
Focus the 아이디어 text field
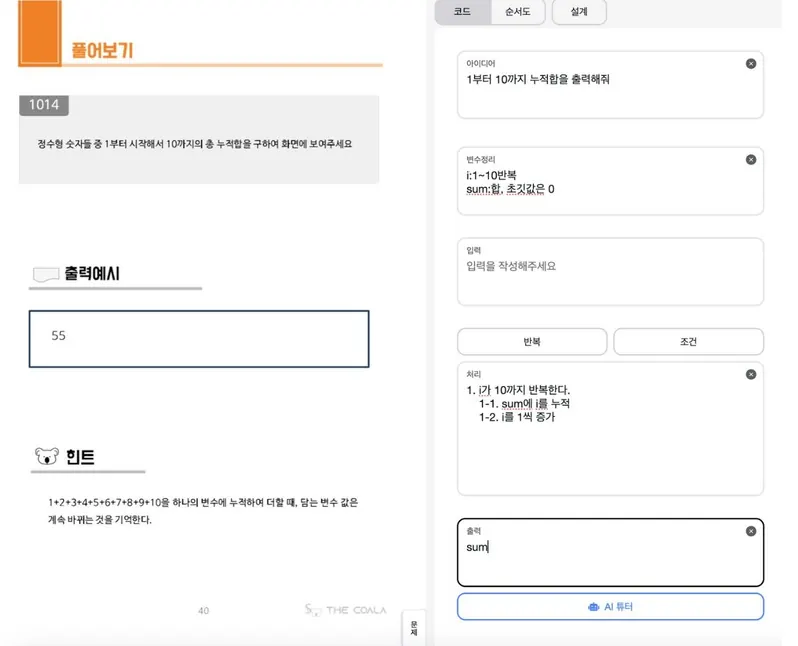tap(610, 85)
